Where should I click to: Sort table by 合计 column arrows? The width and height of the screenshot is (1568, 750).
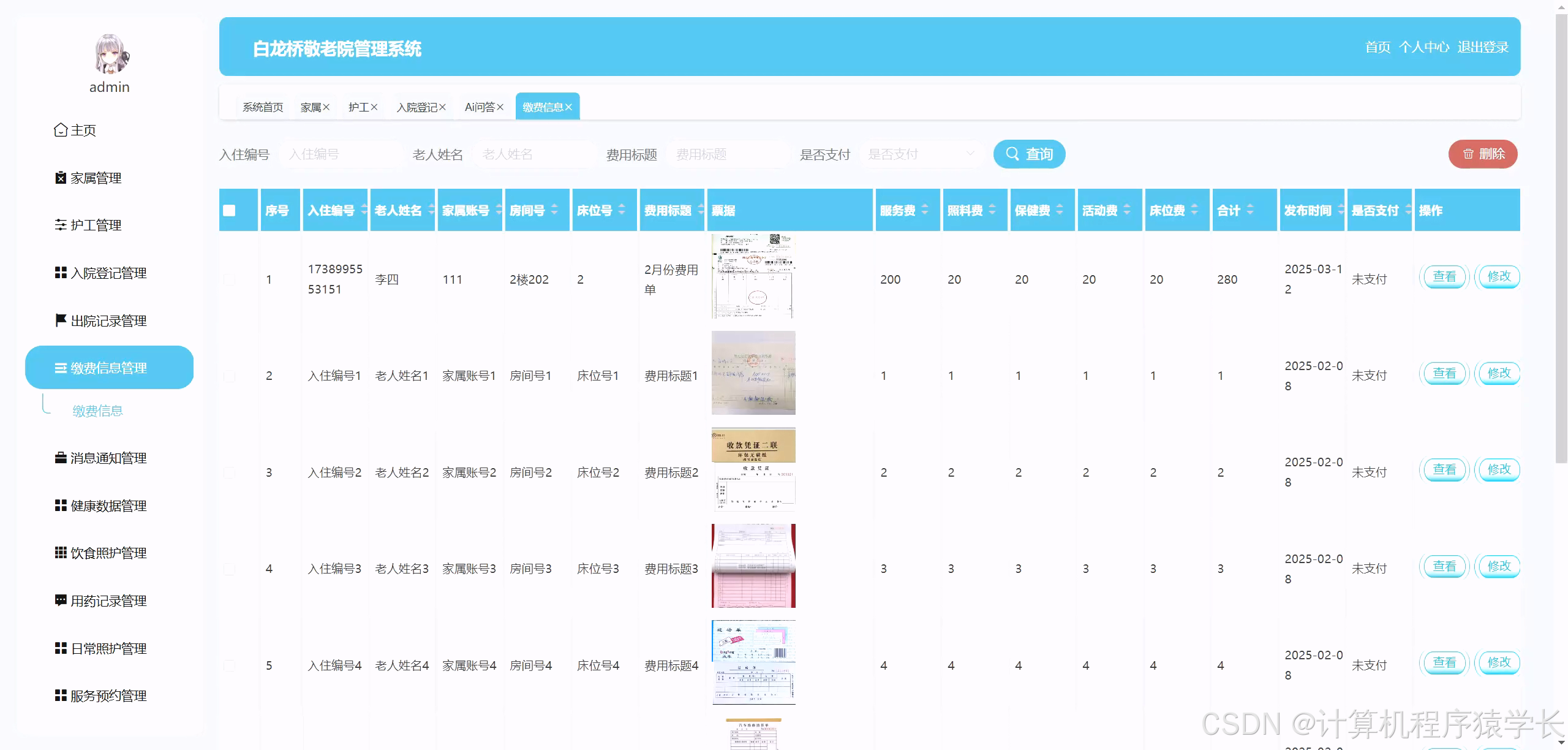1250,210
